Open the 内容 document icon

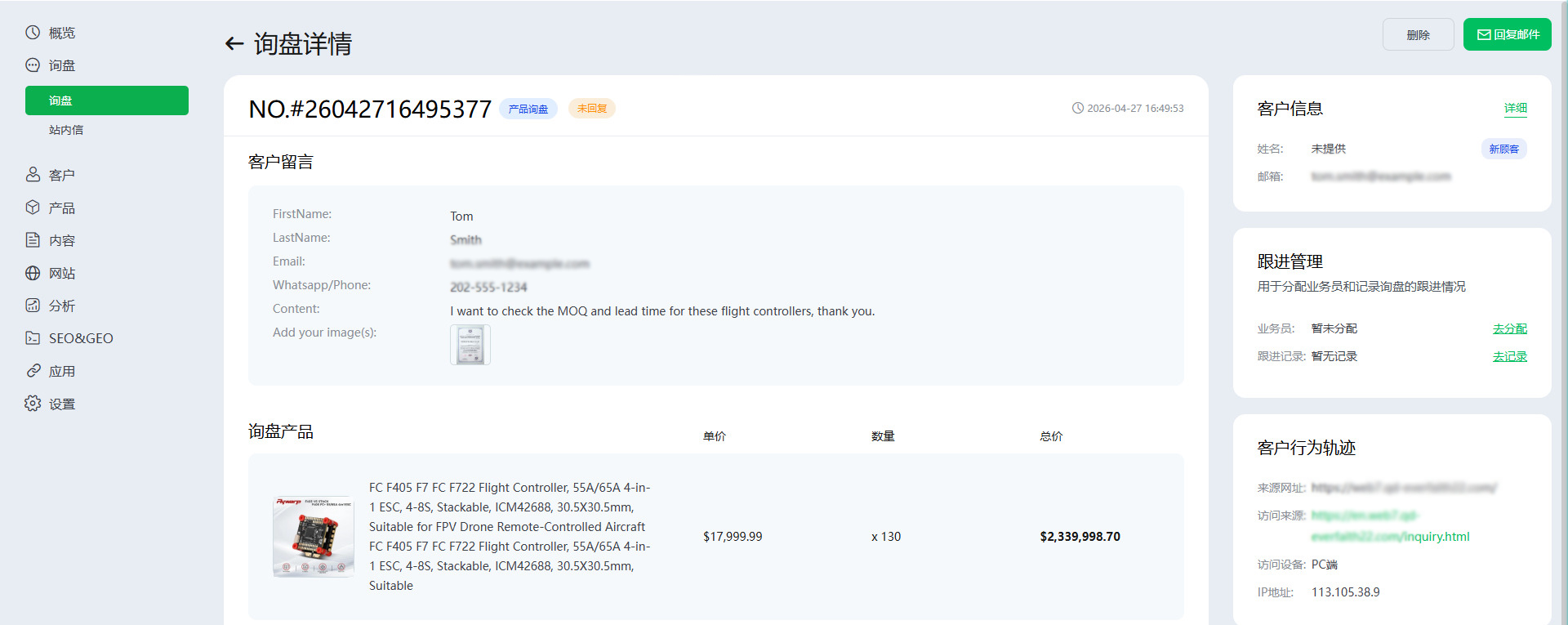pyautogui.click(x=33, y=240)
